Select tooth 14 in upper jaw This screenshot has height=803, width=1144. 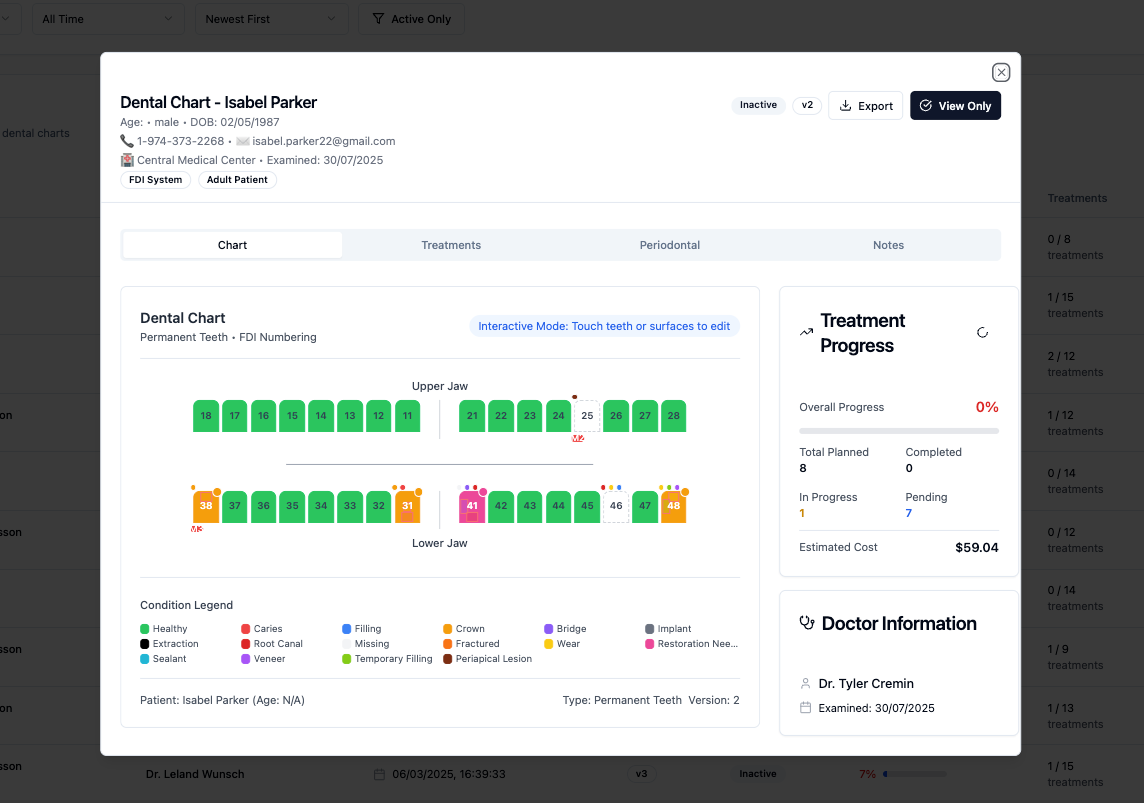321,416
